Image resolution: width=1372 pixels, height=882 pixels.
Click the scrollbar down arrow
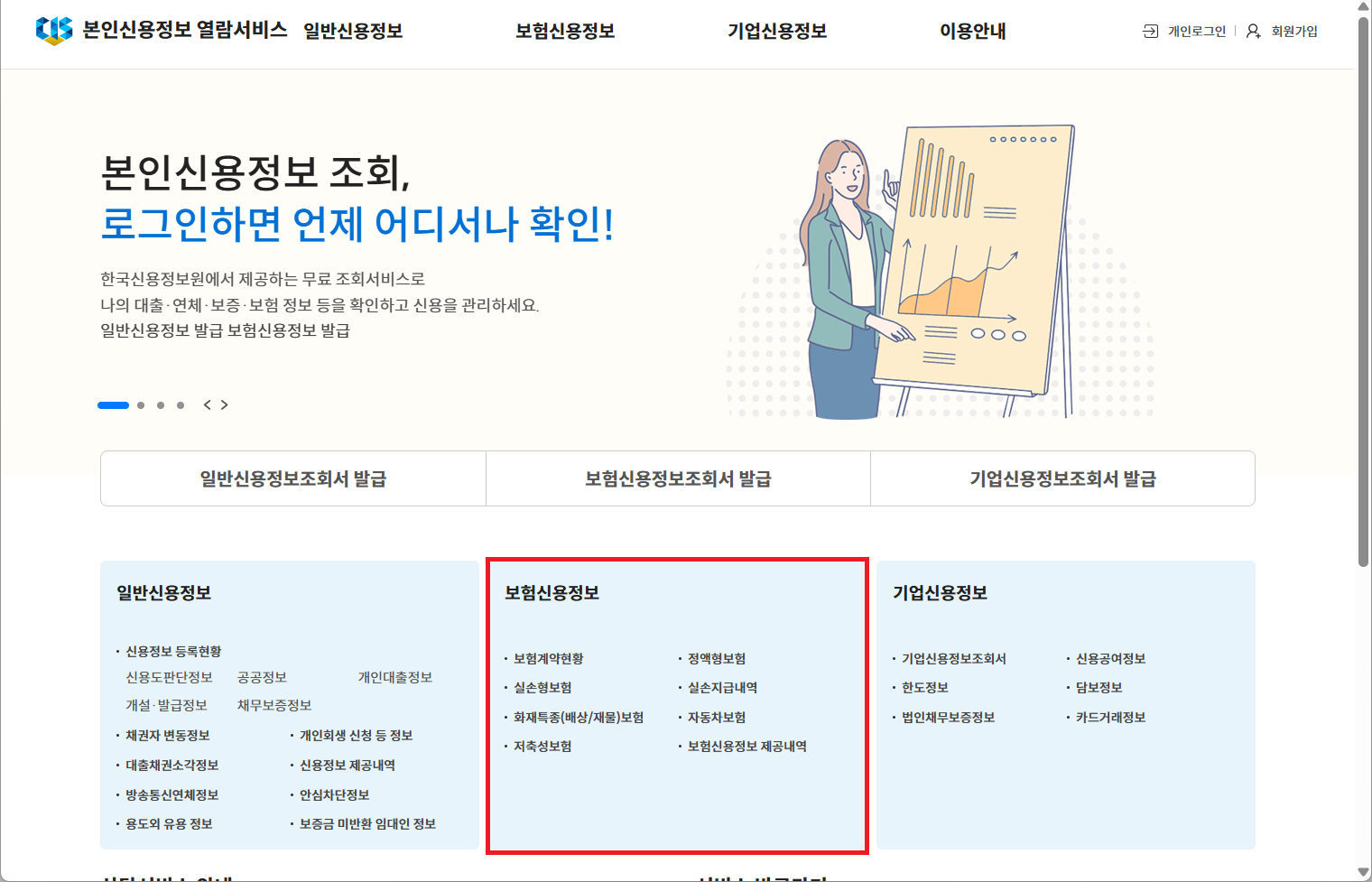[x=1364, y=872]
